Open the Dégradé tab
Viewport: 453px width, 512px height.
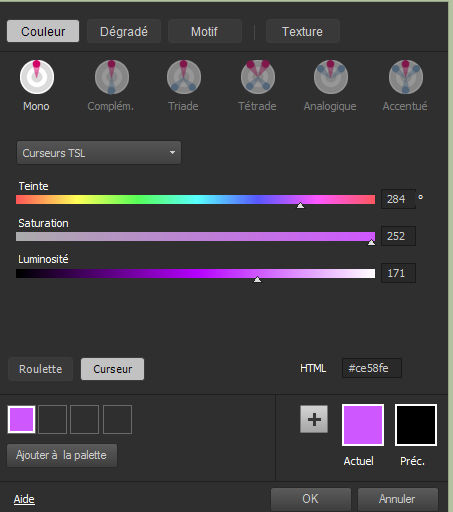[124, 32]
